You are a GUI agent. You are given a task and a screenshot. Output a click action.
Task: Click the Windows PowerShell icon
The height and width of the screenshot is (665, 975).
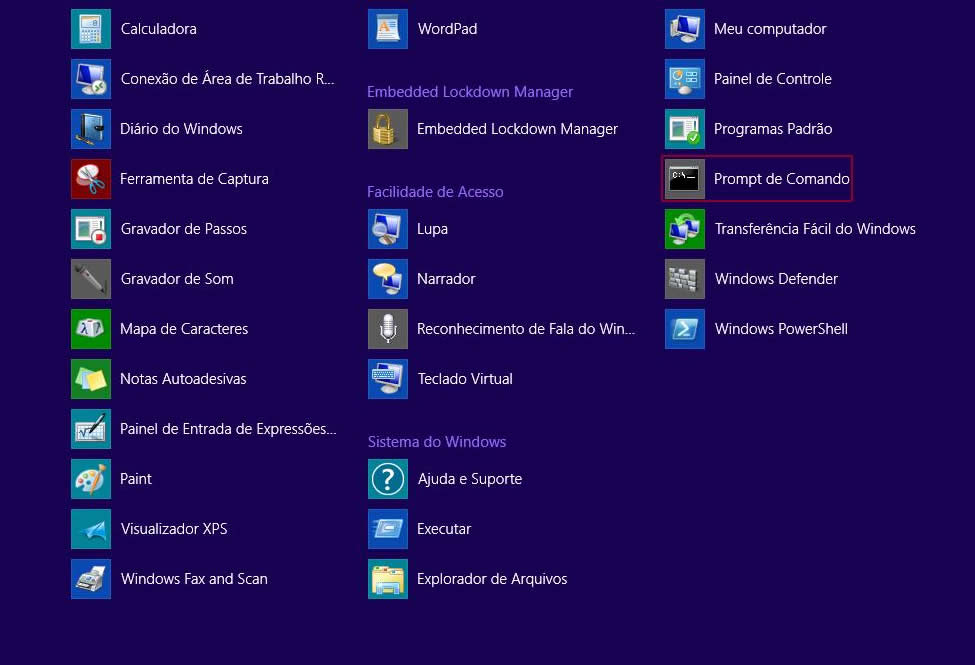[685, 329]
